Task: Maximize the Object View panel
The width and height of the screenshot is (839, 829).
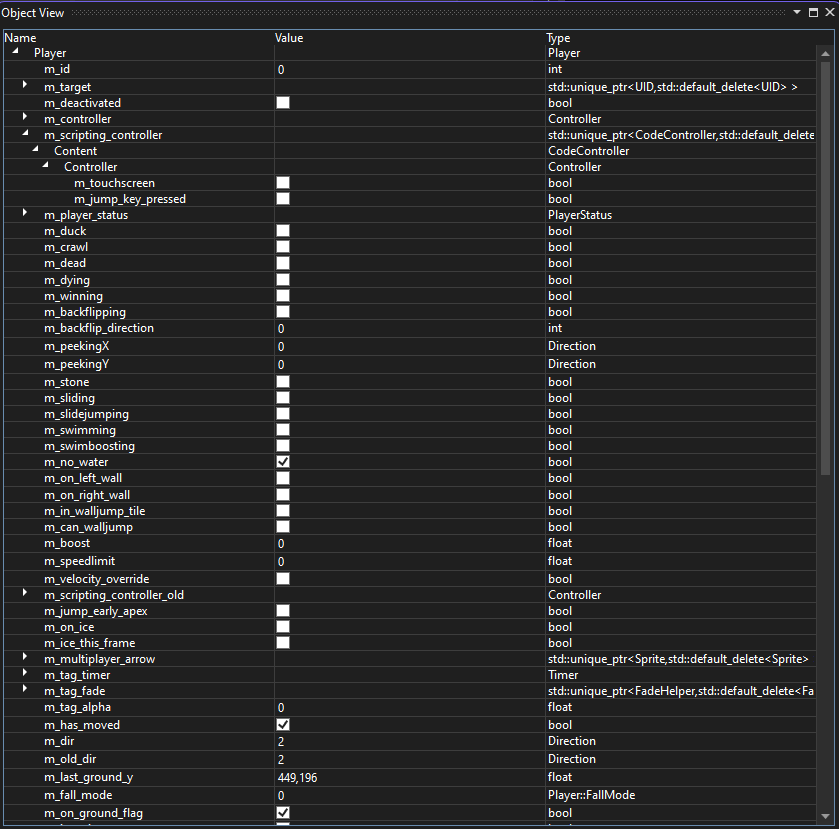Action: point(812,13)
